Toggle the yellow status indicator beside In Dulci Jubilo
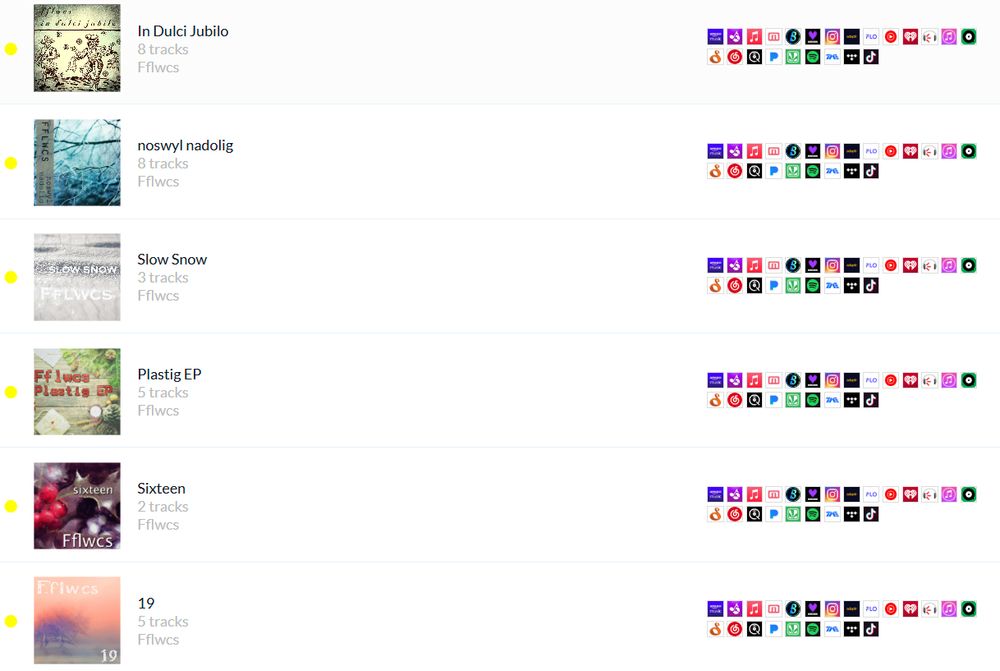 pyautogui.click(x=14, y=48)
